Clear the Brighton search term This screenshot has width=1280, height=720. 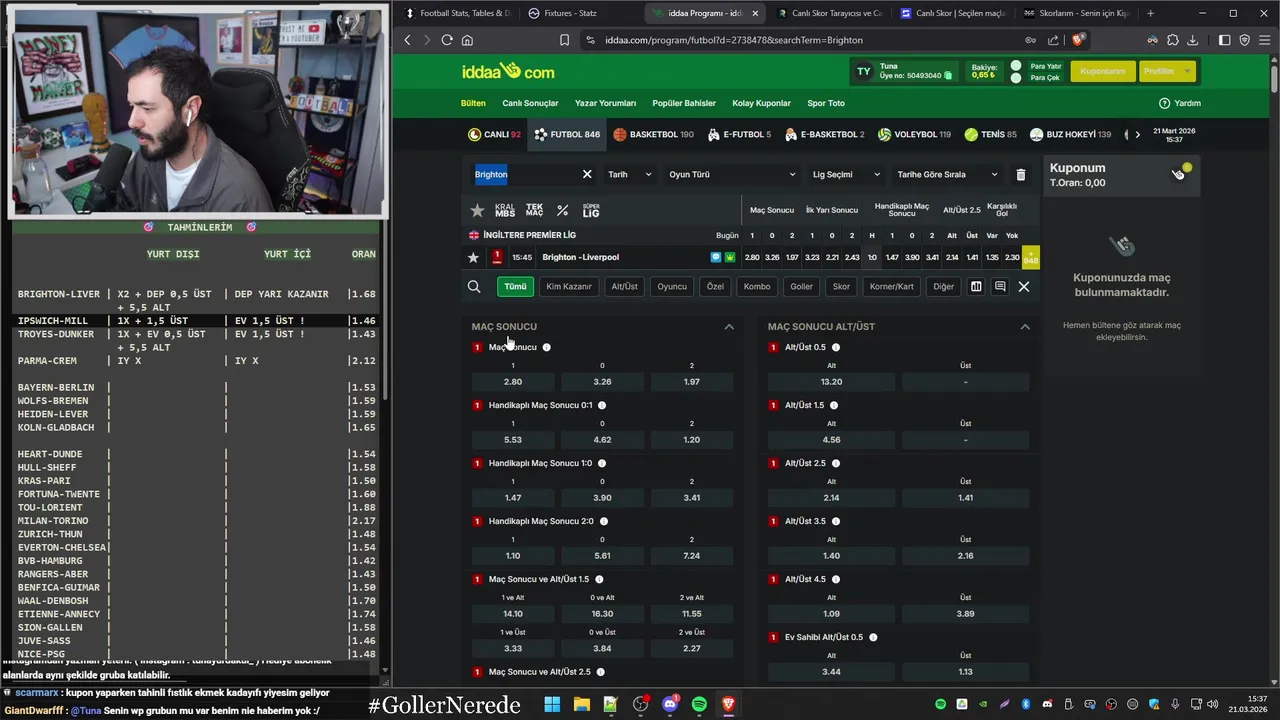(587, 174)
